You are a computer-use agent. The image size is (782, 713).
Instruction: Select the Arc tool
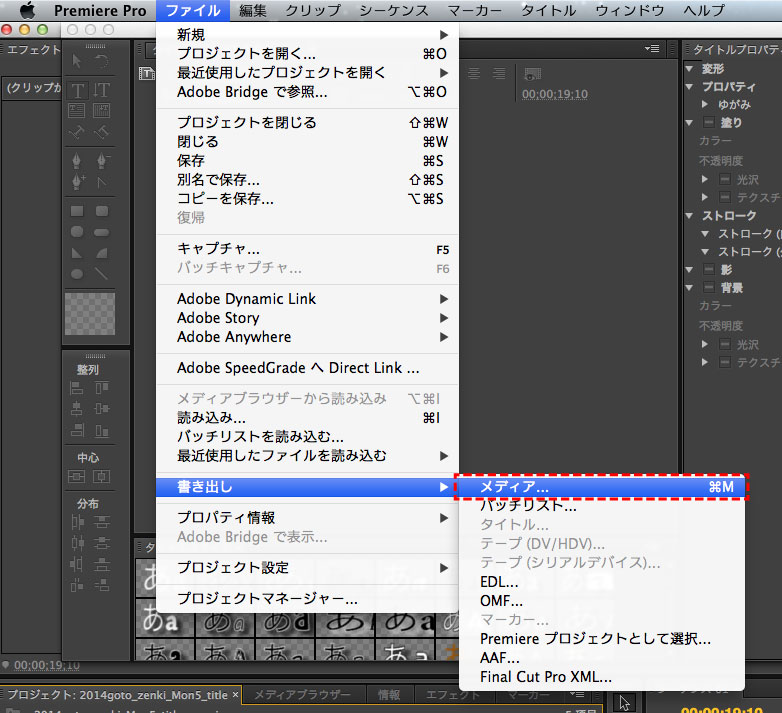click(102, 253)
